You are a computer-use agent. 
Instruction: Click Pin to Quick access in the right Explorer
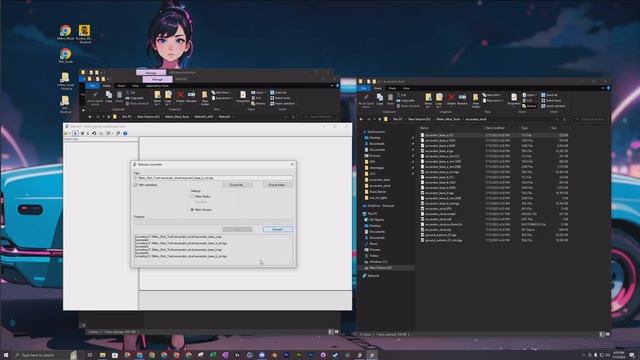click(x=366, y=100)
